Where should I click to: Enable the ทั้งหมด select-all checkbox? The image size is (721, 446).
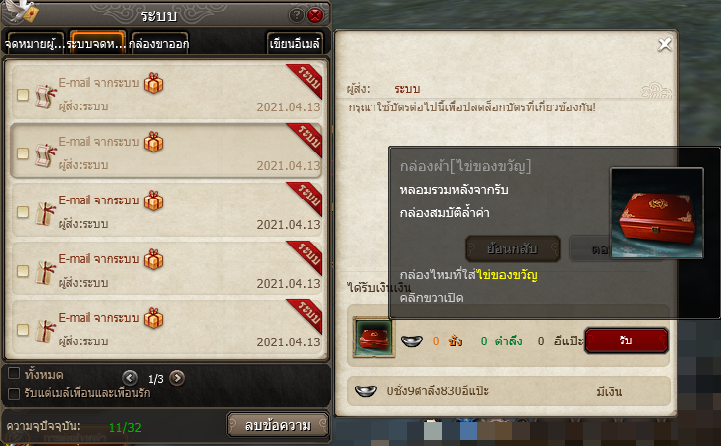pos(14,373)
